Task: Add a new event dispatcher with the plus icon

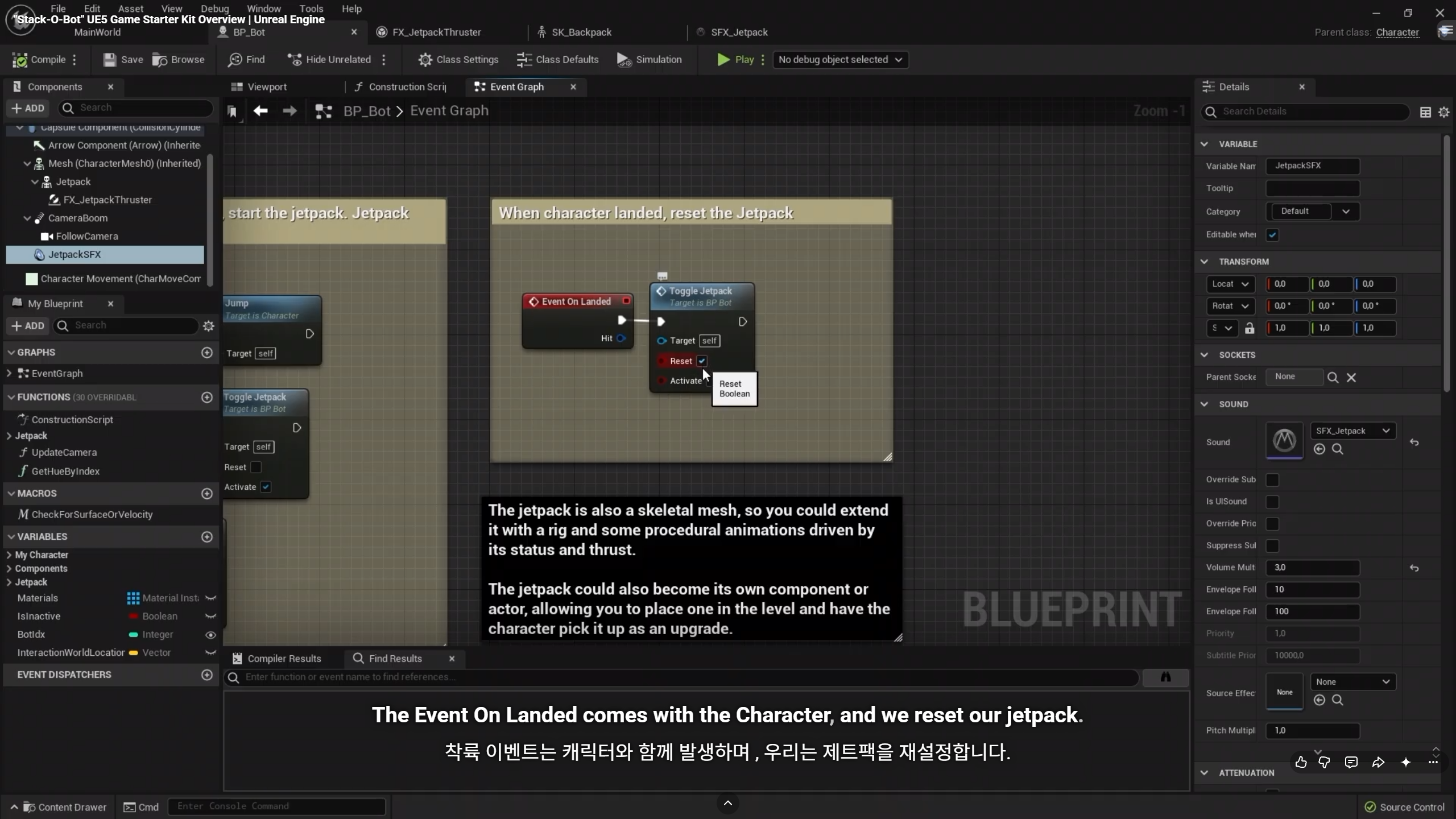Action: 207,675
